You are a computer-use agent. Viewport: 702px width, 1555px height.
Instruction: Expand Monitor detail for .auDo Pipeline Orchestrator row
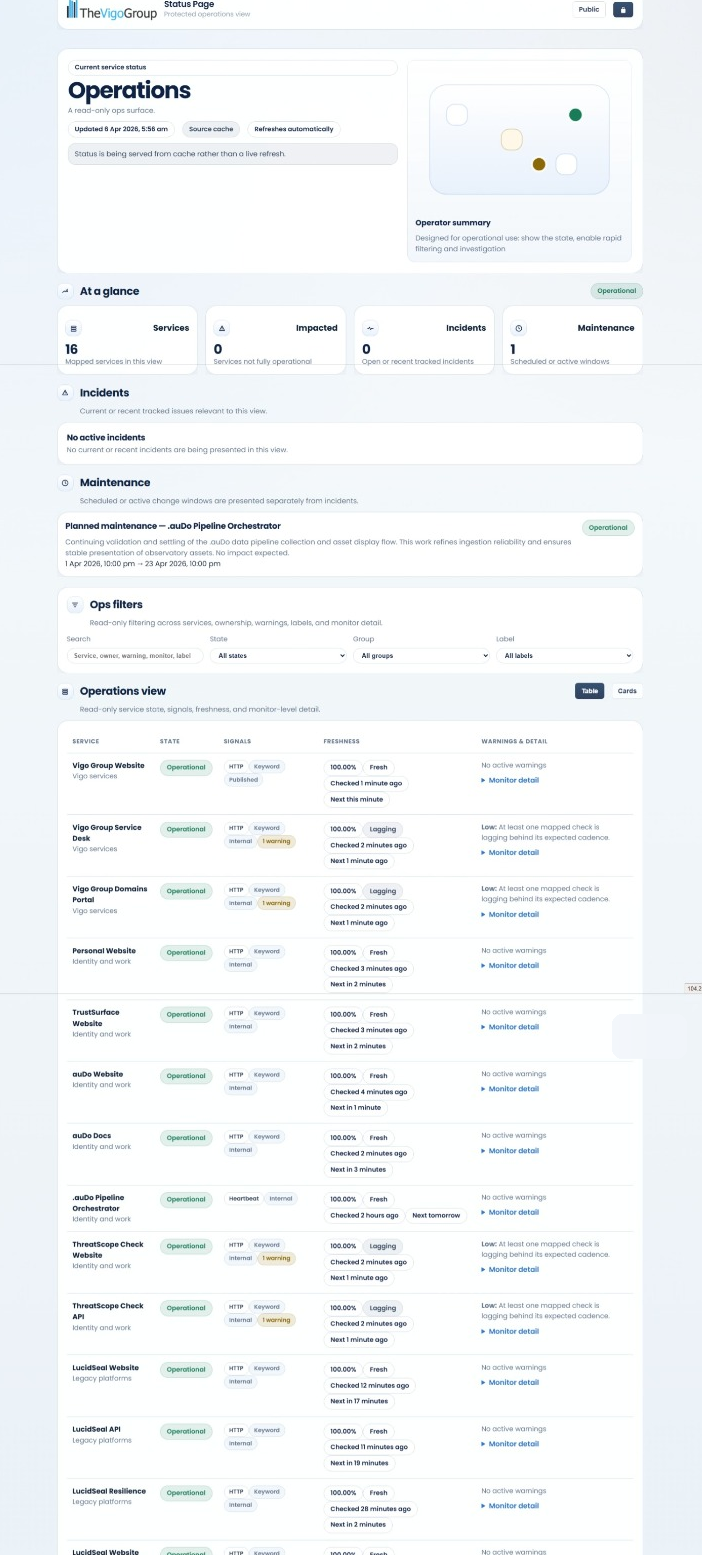click(x=510, y=1212)
